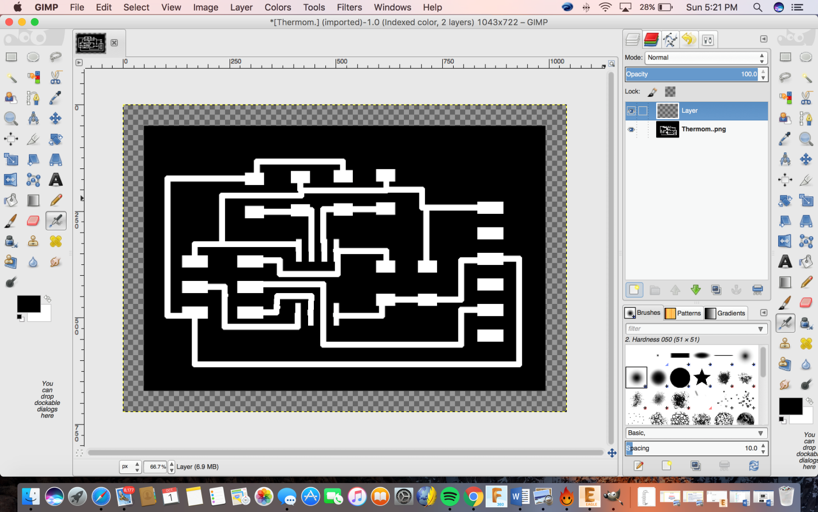Select Pencil tool in left toolbox
The width and height of the screenshot is (818, 512).
pos(56,200)
